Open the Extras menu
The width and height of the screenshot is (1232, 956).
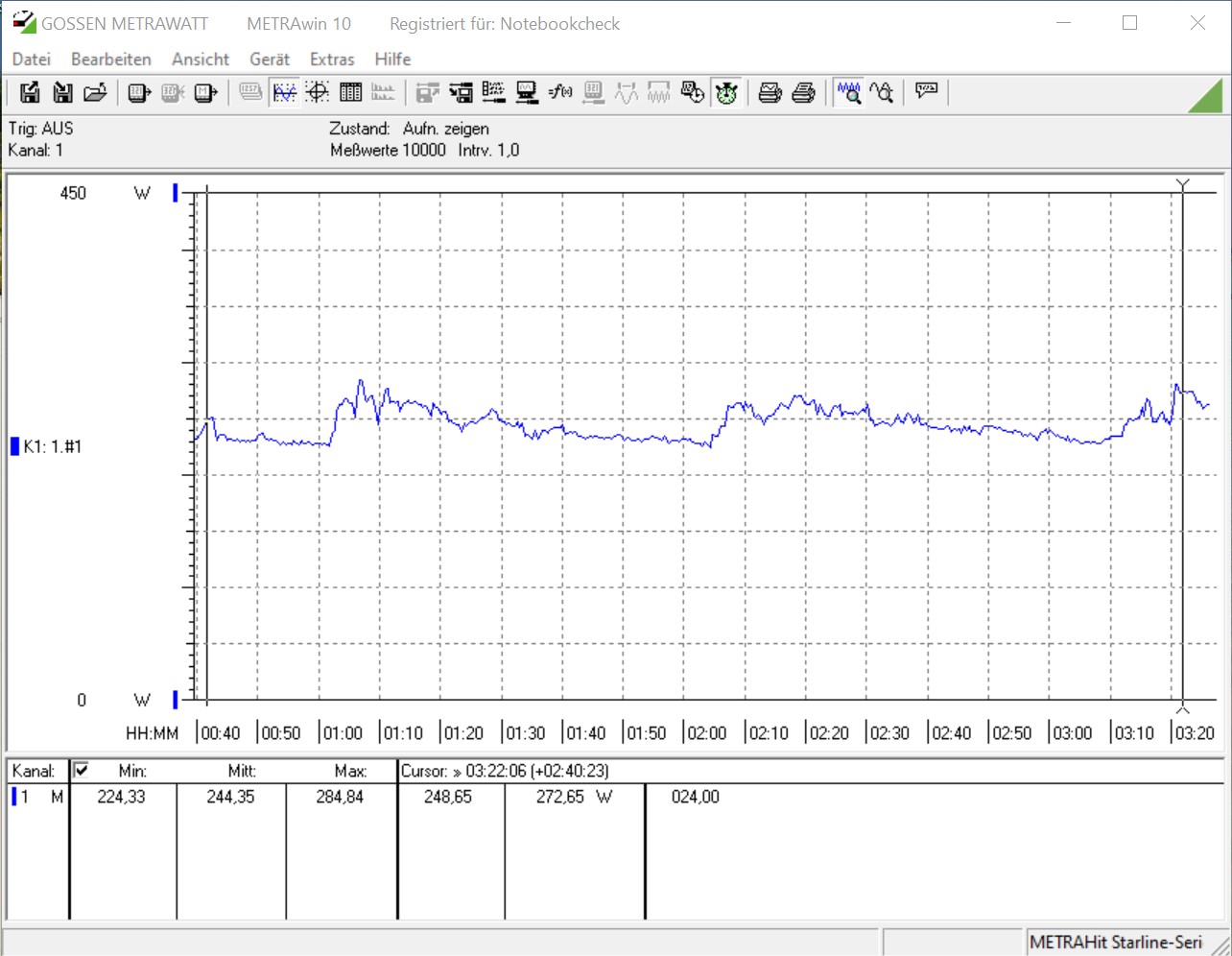pyautogui.click(x=332, y=59)
